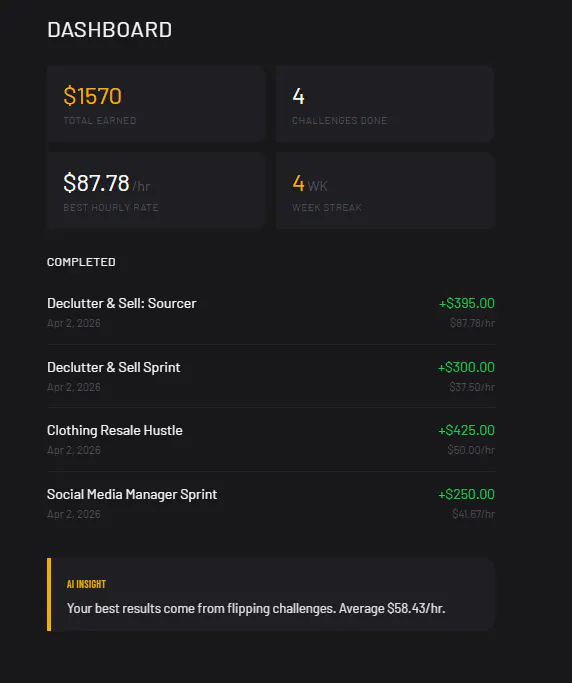Click the $37.50/hr rate label
The width and height of the screenshot is (572, 683).
click(472, 387)
